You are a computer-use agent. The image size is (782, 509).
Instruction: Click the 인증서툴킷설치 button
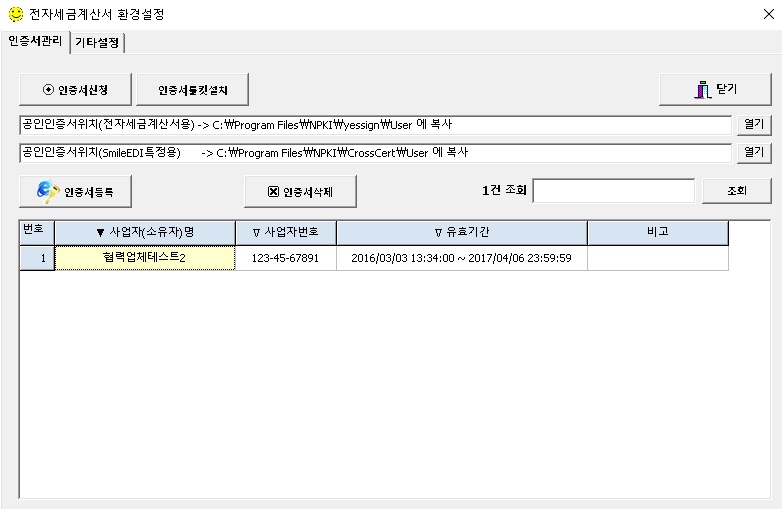tap(192, 89)
